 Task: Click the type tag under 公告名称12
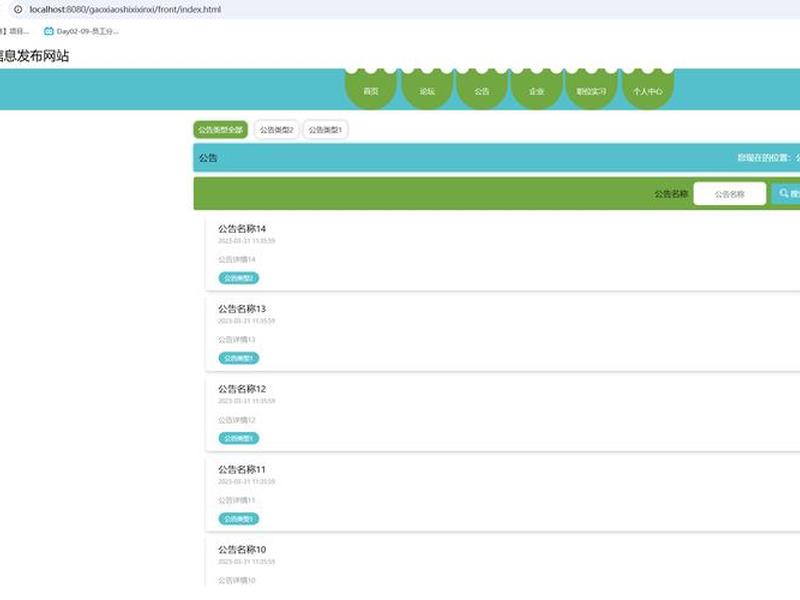(x=239, y=438)
